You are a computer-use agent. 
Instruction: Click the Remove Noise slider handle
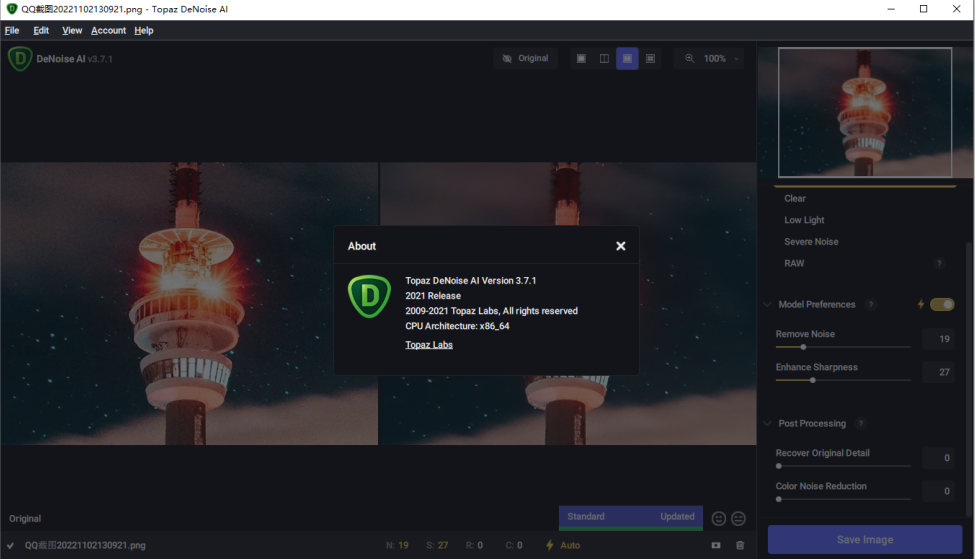click(803, 347)
